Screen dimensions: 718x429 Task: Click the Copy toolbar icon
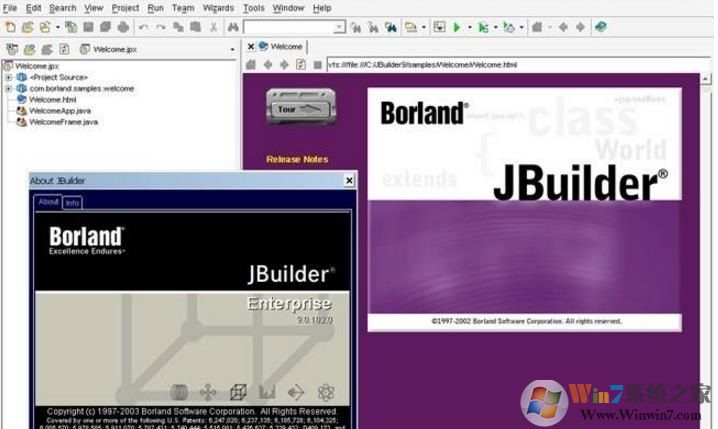[178, 27]
